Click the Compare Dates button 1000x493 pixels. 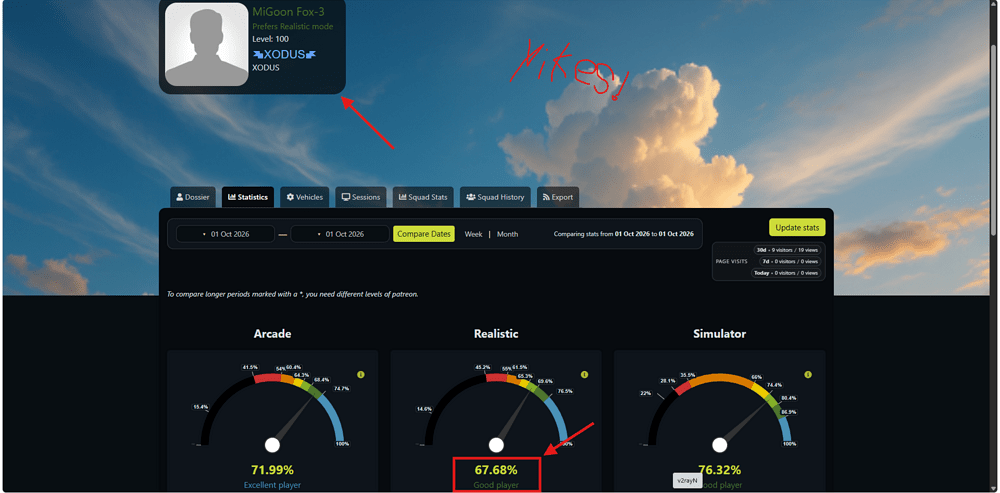coord(424,234)
